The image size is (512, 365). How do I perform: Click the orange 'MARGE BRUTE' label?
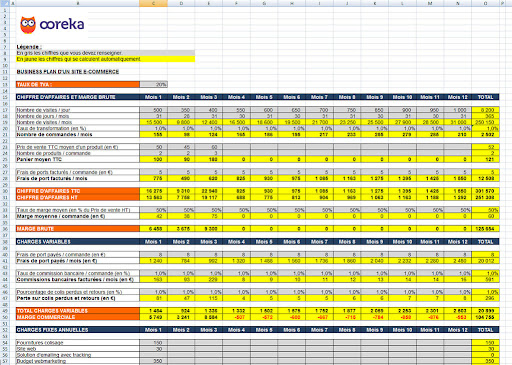pos(78,229)
